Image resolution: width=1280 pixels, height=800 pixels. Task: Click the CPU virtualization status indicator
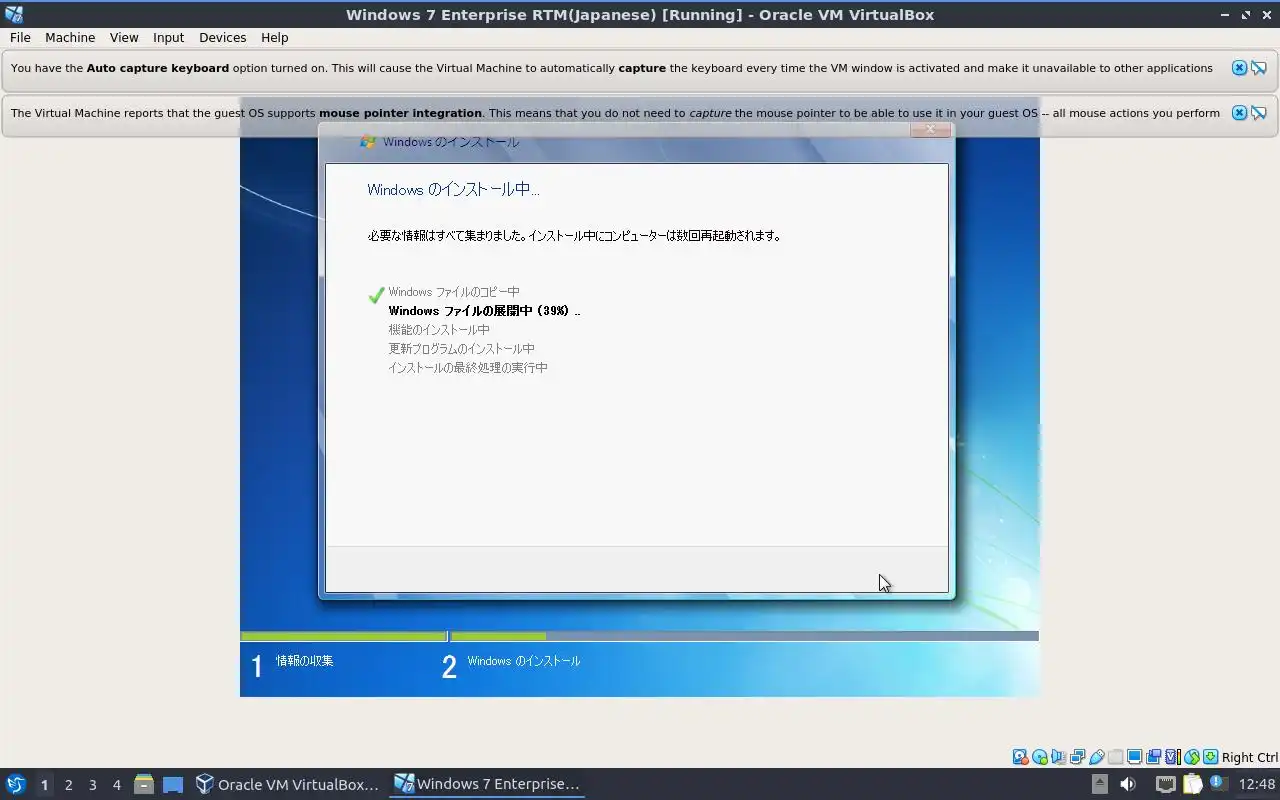coord(1173,757)
